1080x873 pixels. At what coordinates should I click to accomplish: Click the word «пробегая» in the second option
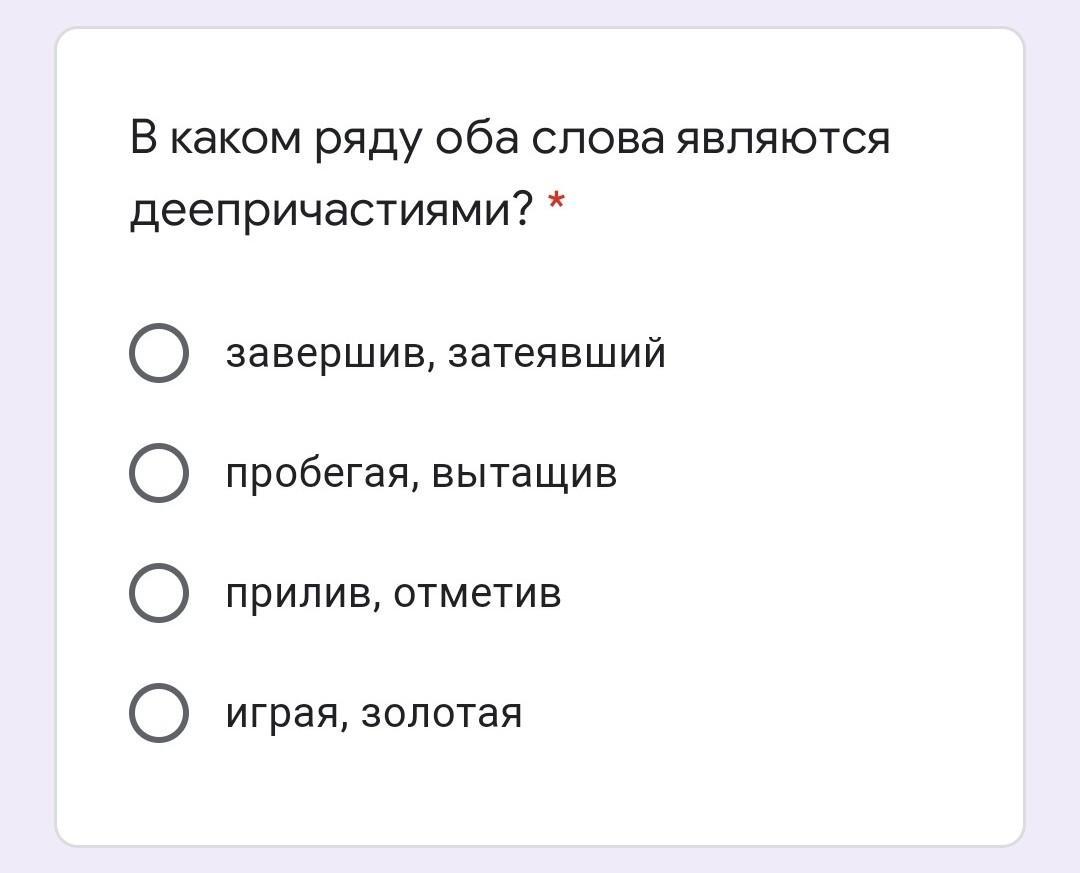click(x=318, y=475)
